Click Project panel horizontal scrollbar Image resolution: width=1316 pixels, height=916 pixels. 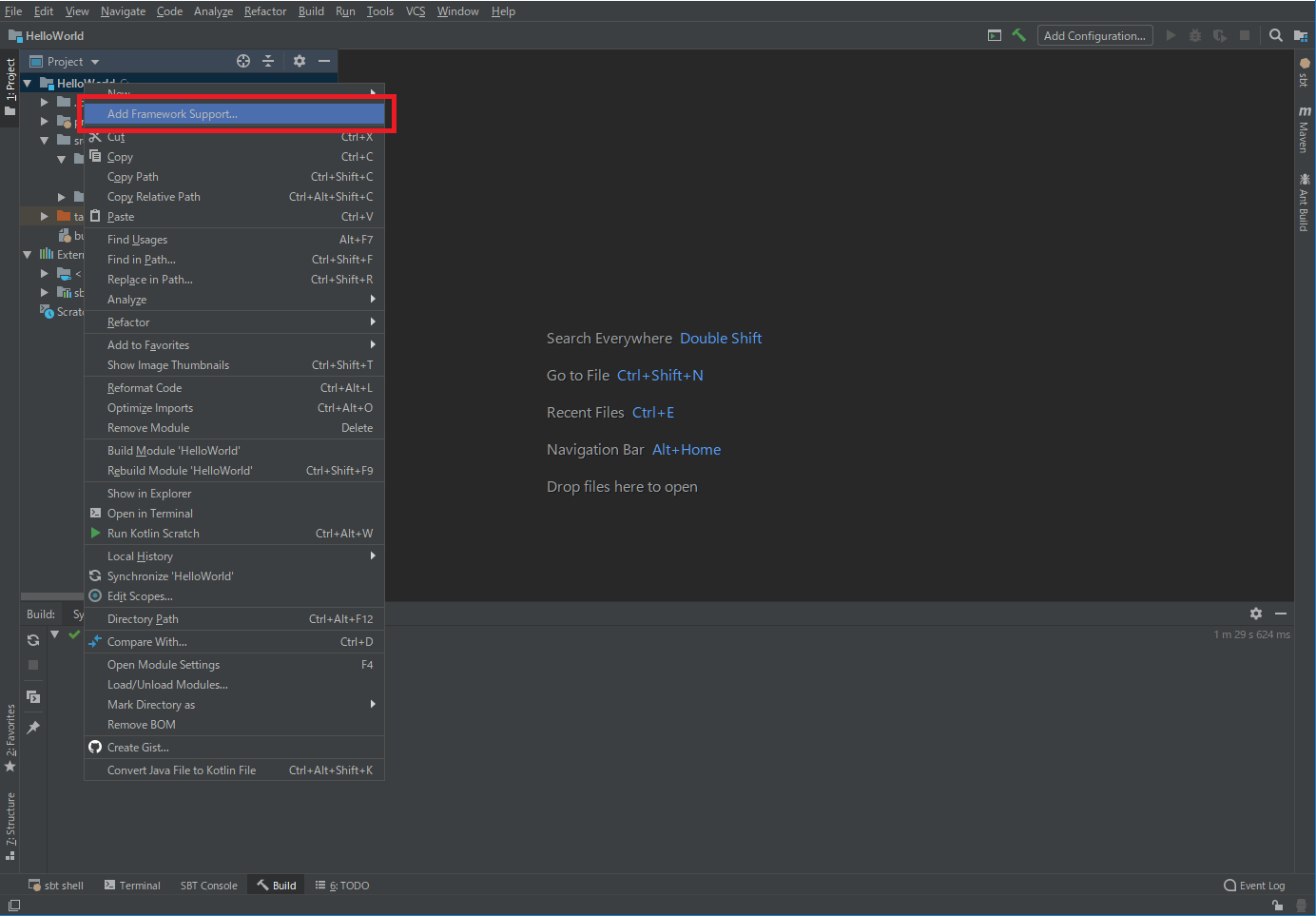(52, 596)
